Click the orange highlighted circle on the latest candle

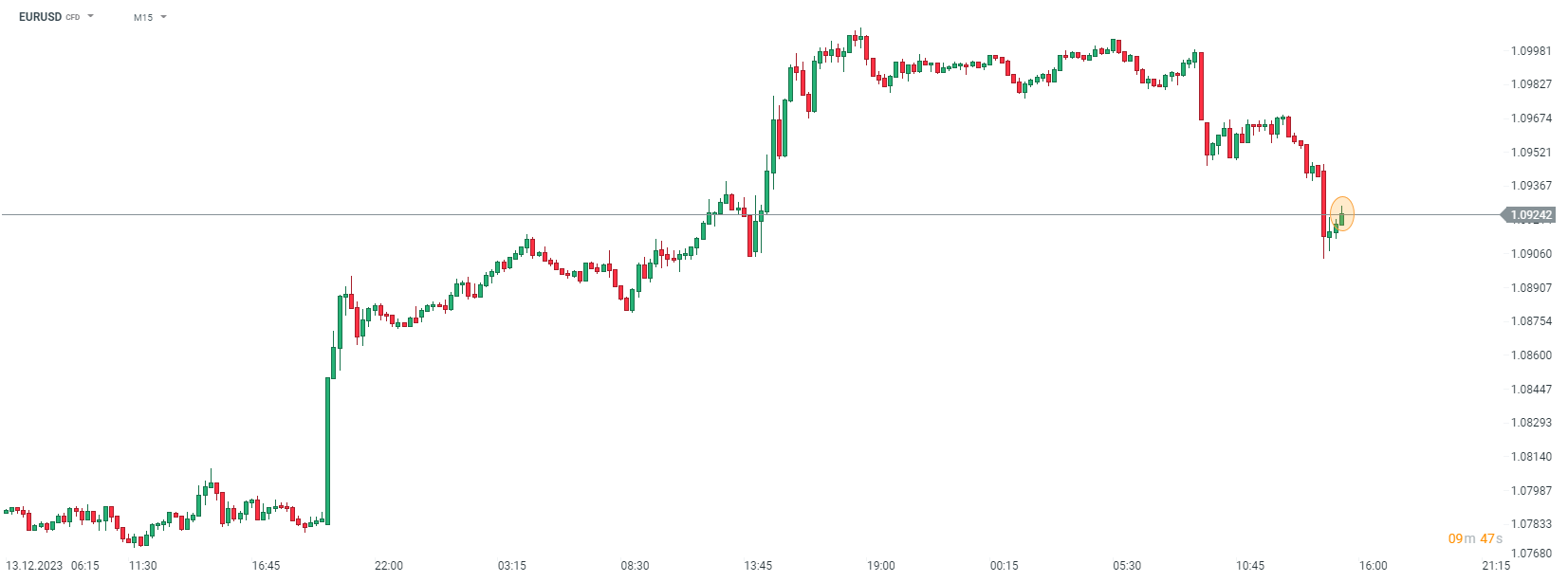(x=1341, y=214)
